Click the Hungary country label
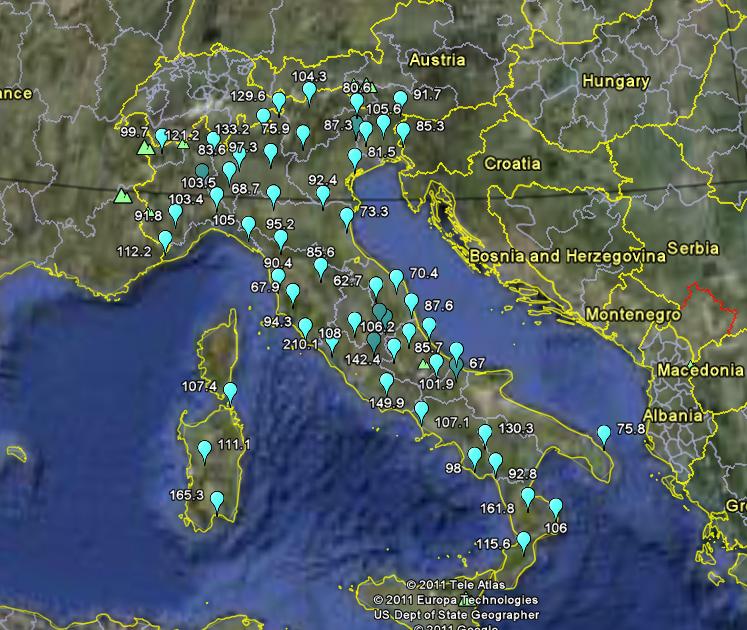 pos(616,81)
